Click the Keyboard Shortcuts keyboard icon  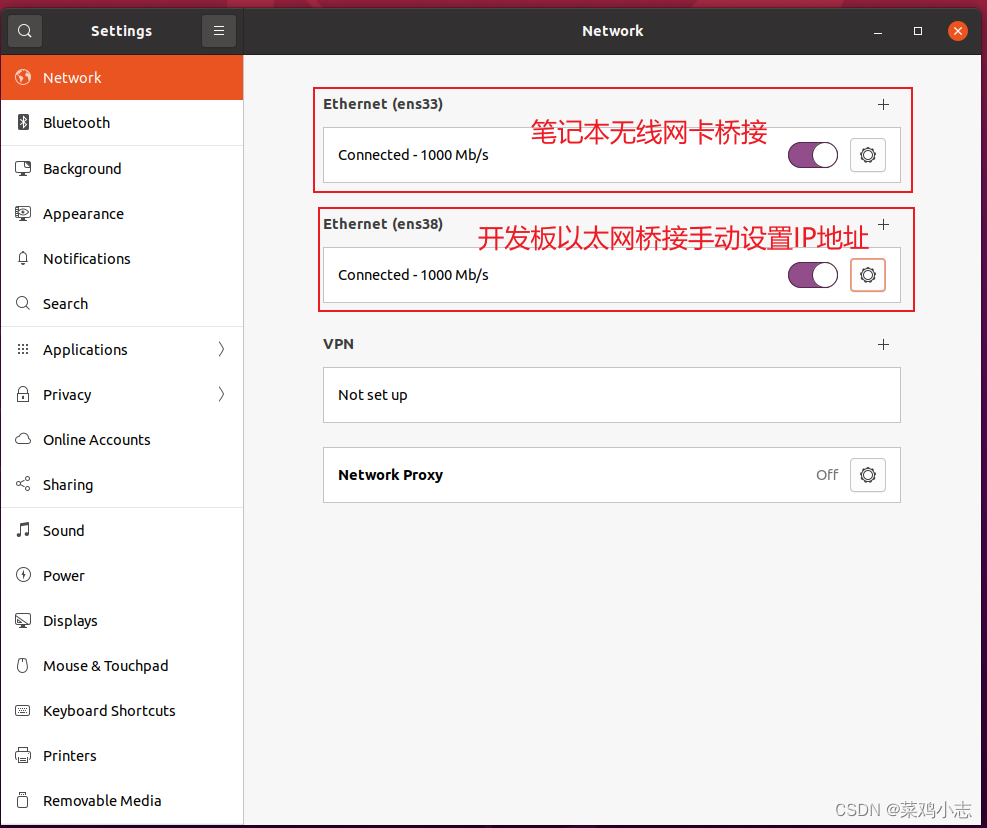click(23, 710)
